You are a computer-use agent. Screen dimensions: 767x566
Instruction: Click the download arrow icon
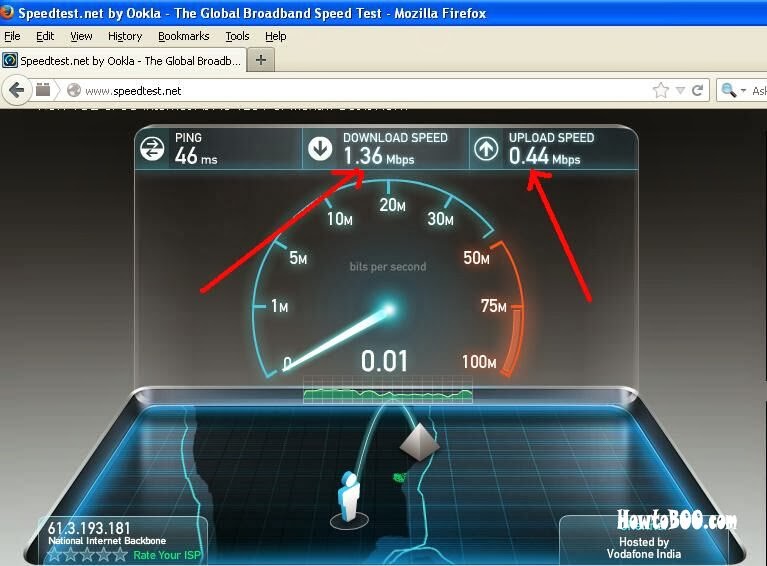(x=320, y=148)
